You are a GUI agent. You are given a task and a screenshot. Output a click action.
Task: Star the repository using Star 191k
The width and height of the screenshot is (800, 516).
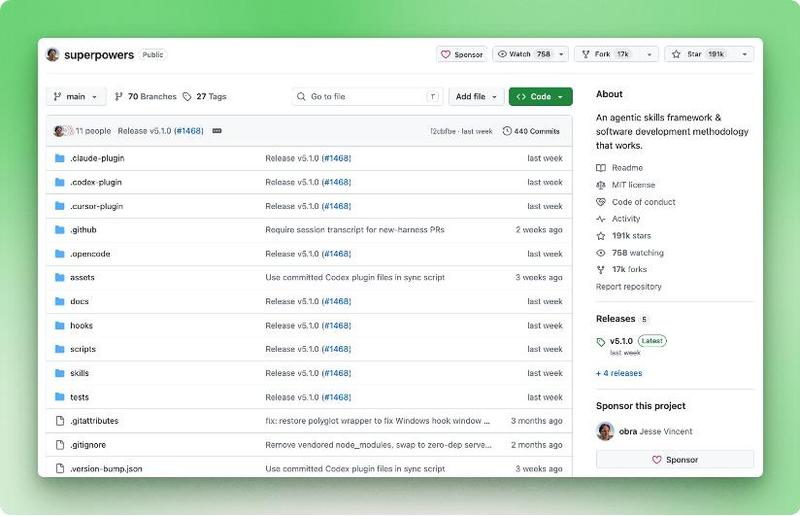(x=700, y=54)
